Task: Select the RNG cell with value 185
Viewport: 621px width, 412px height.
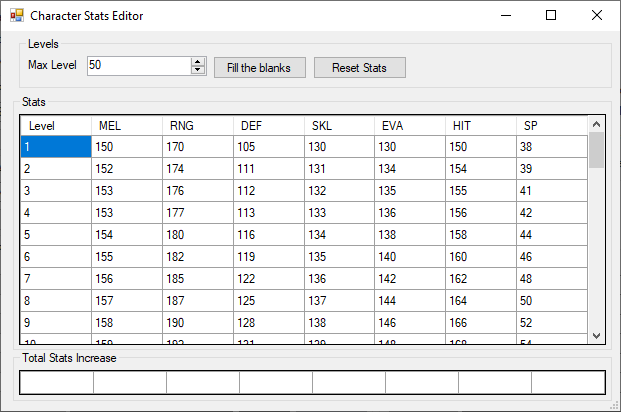Action: point(198,279)
